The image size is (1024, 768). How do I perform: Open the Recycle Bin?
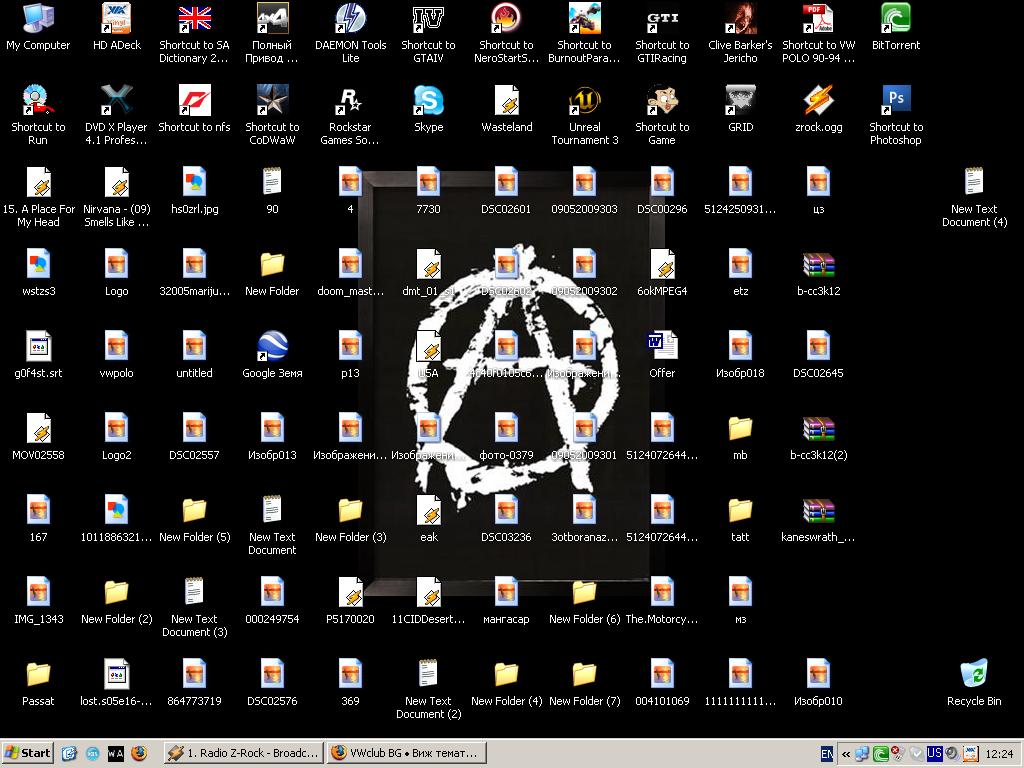coord(973,675)
